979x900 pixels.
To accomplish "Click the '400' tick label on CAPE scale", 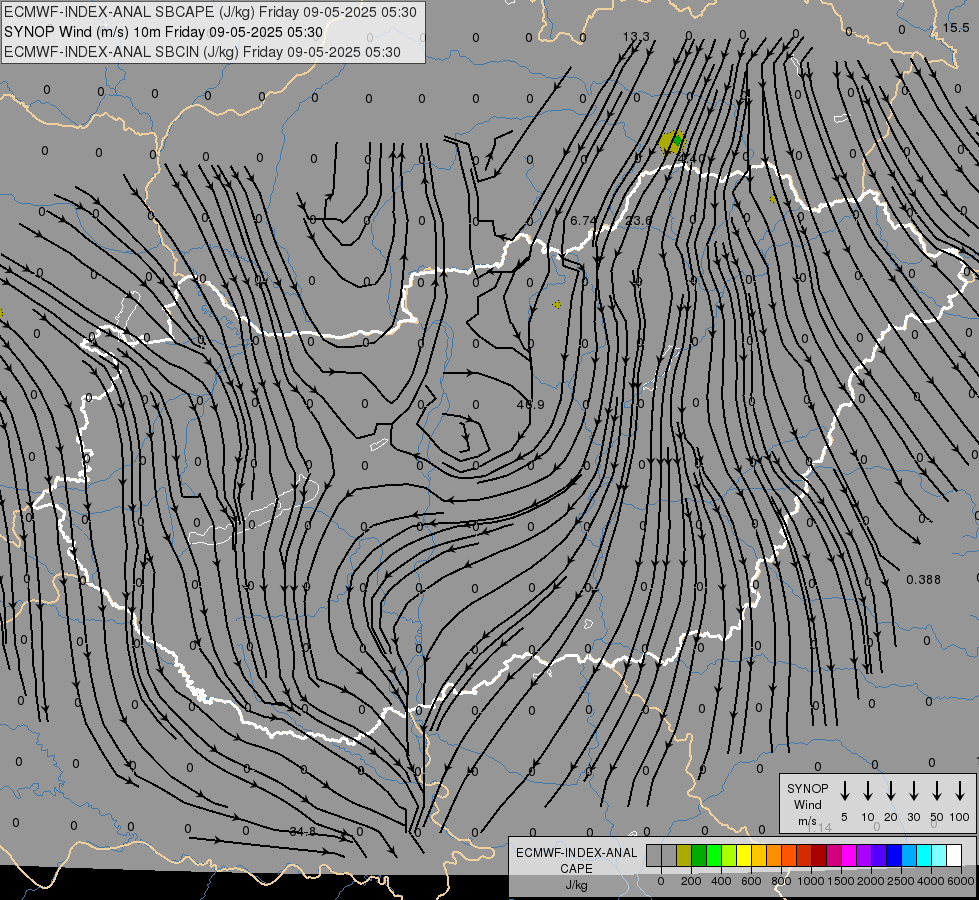I will click(x=721, y=881).
